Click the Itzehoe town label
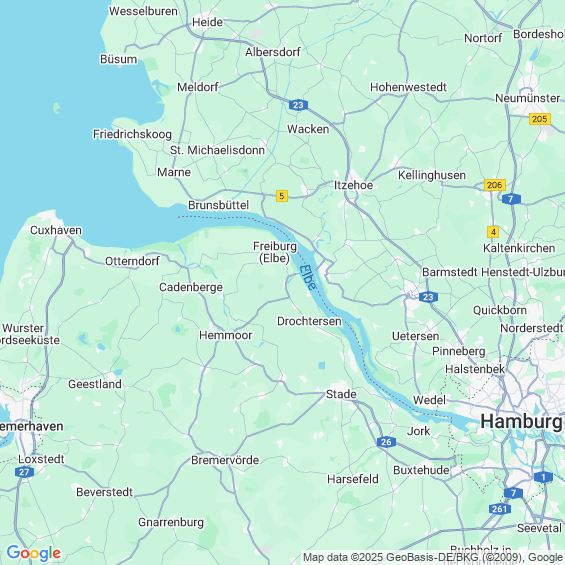Image resolution: width=565 pixels, height=565 pixels. coord(353,185)
